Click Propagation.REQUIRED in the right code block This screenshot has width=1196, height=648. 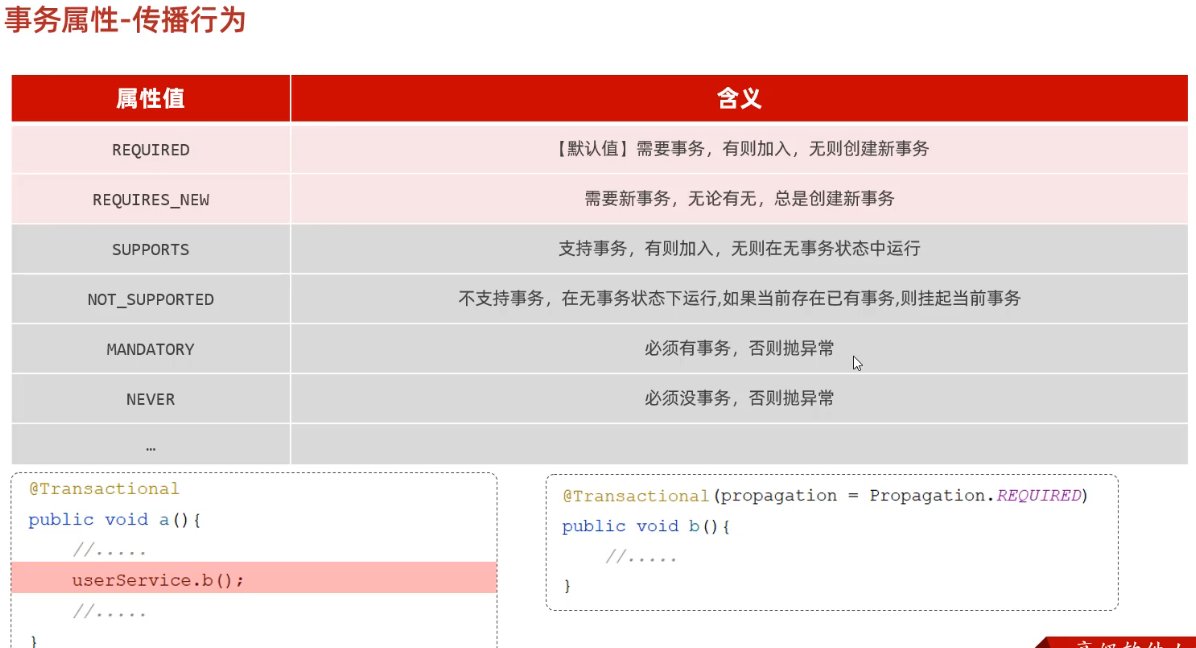tap(975, 496)
